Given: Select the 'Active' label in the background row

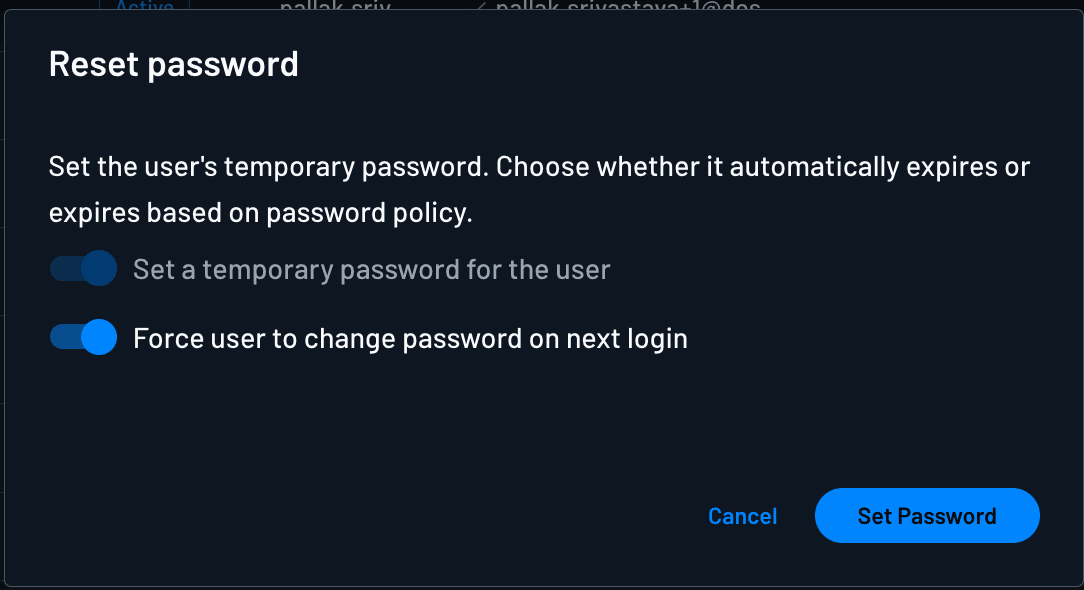Looking at the screenshot, I should (143, 8).
